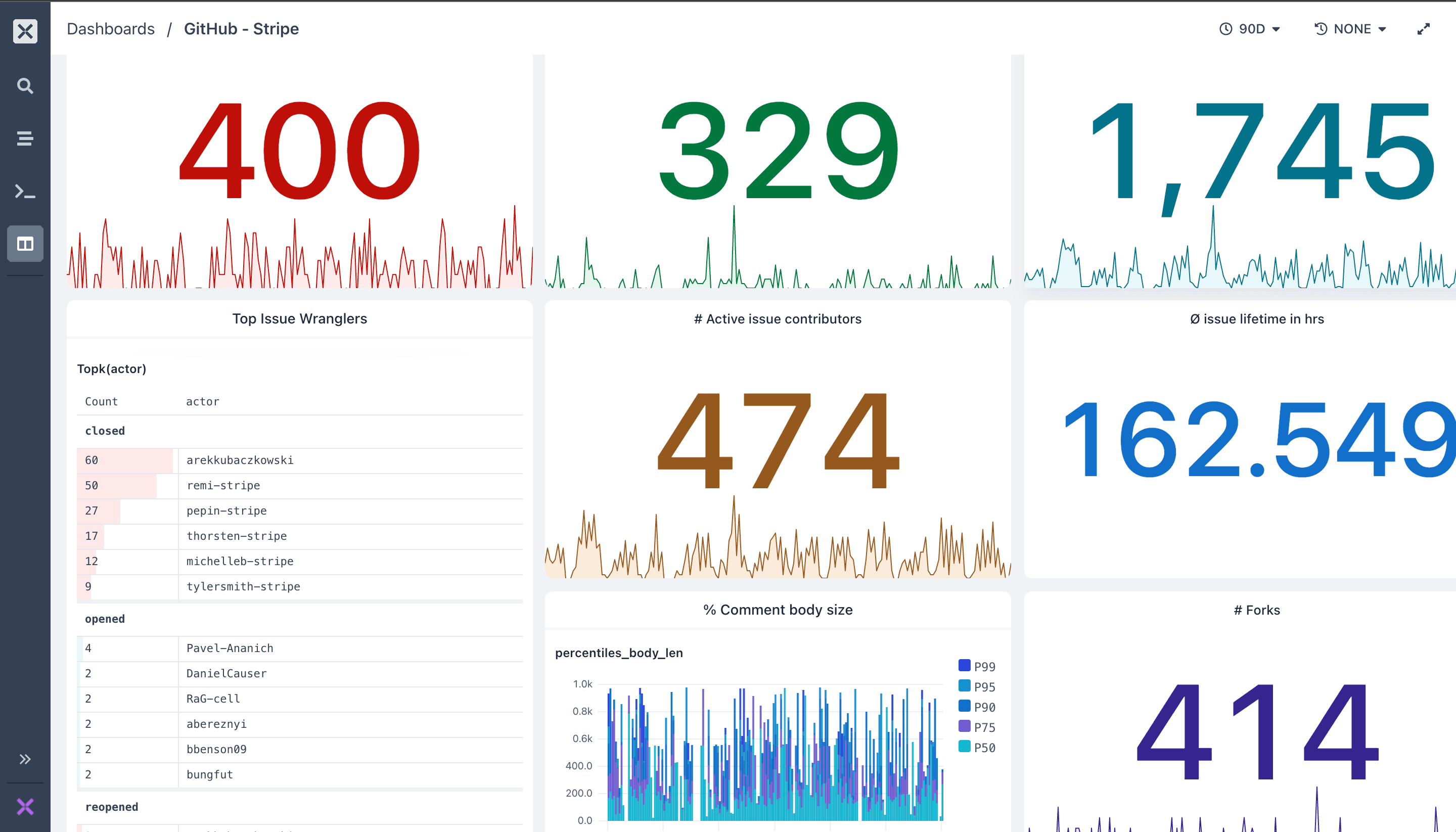Click the Axiom logo icon in sidebar
The width and height of the screenshot is (1456, 832).
point(25,31)
